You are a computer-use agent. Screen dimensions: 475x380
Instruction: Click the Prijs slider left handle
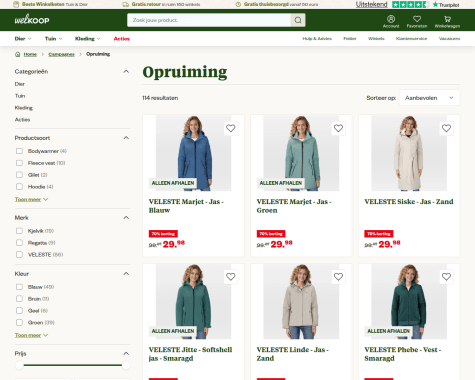click(19, 365)
